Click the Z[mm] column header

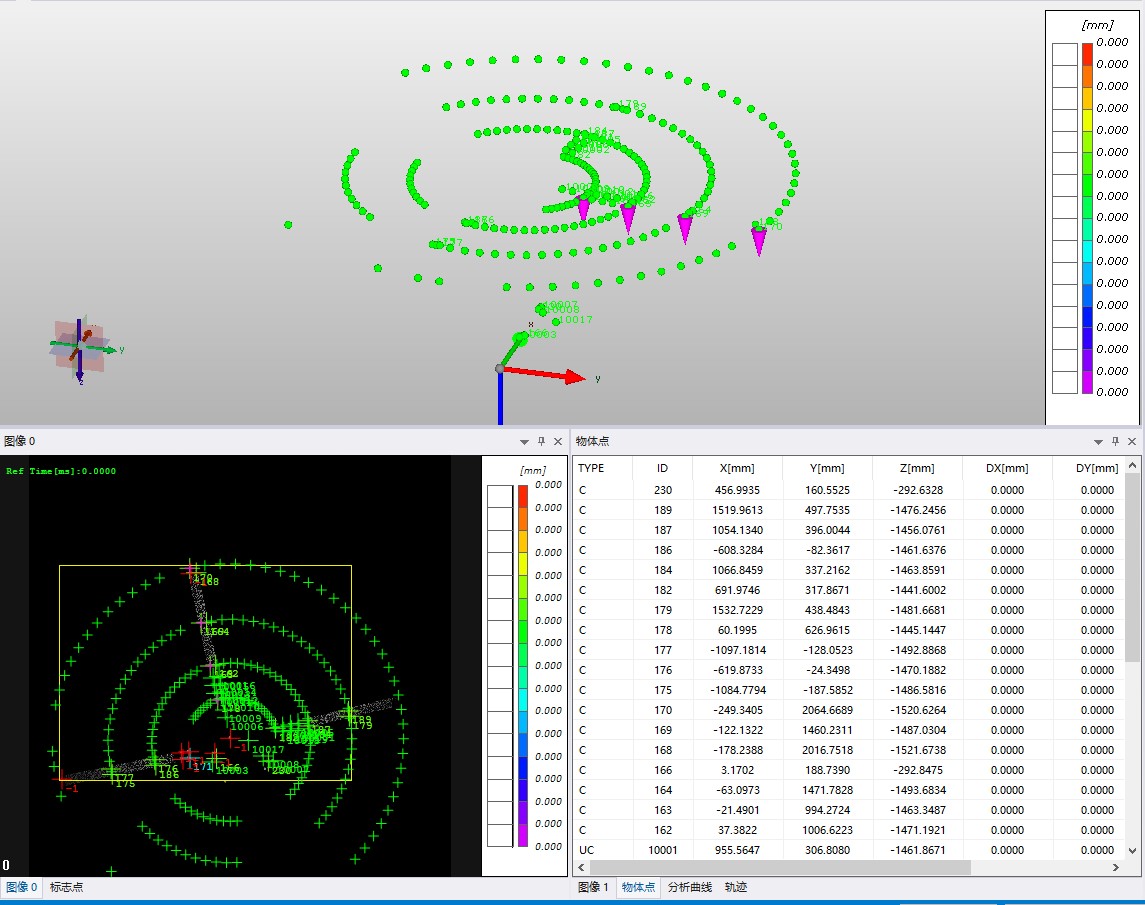[916, 468]
